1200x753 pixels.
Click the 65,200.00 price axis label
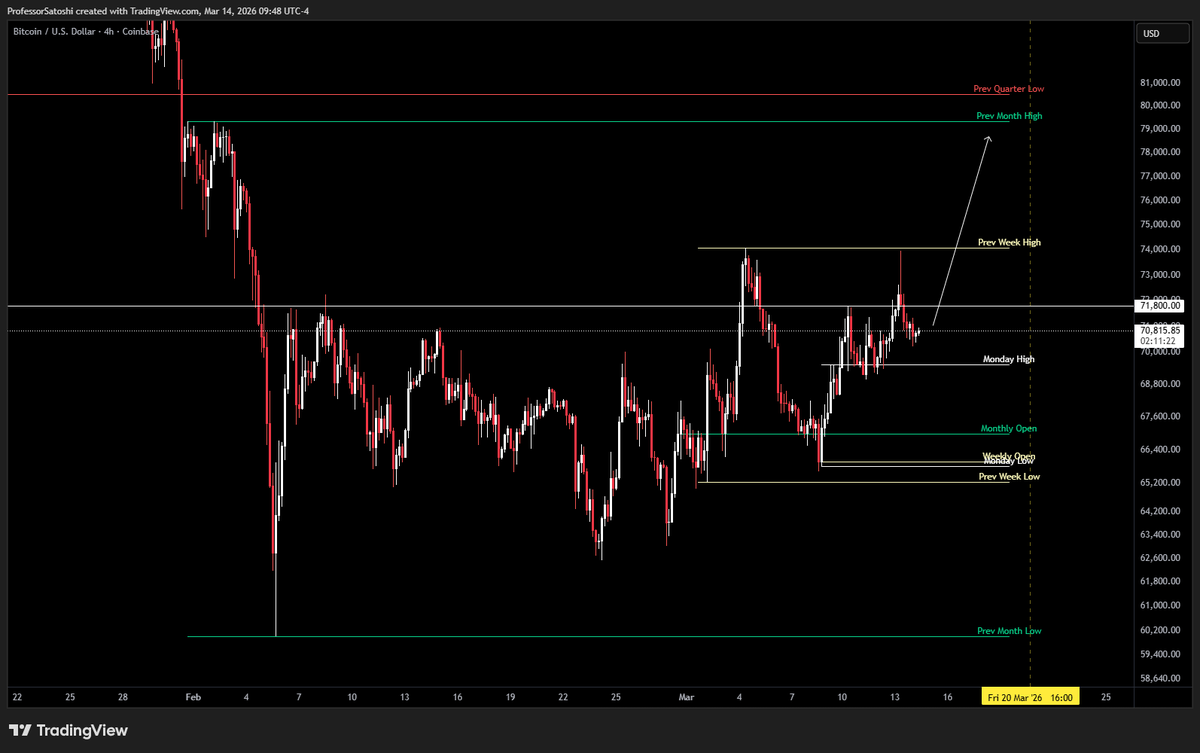[x=1160, y=483]
